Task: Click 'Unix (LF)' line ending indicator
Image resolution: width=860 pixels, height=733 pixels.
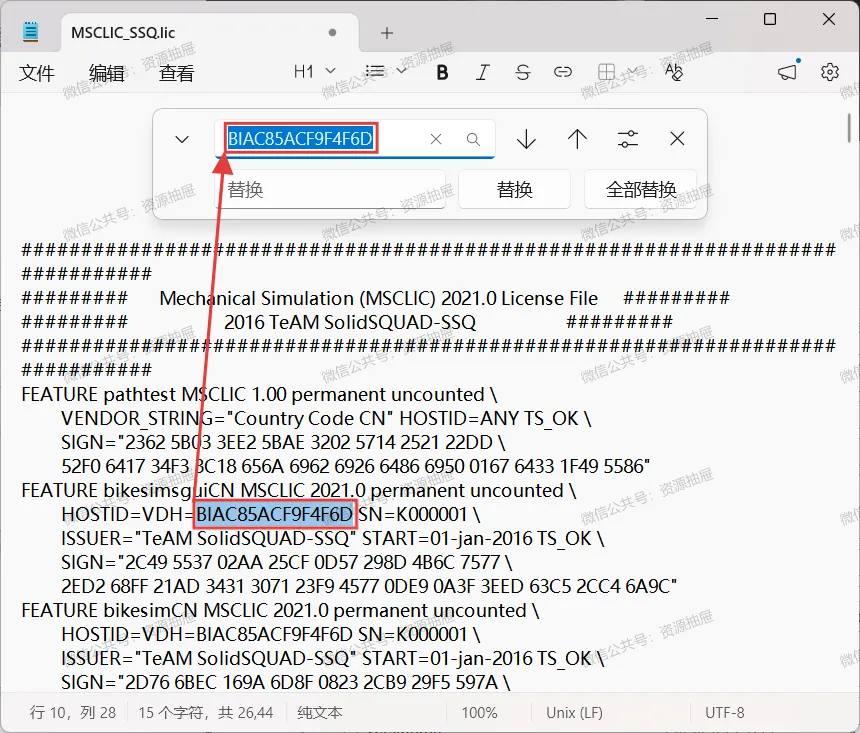Action: [574, 713]
